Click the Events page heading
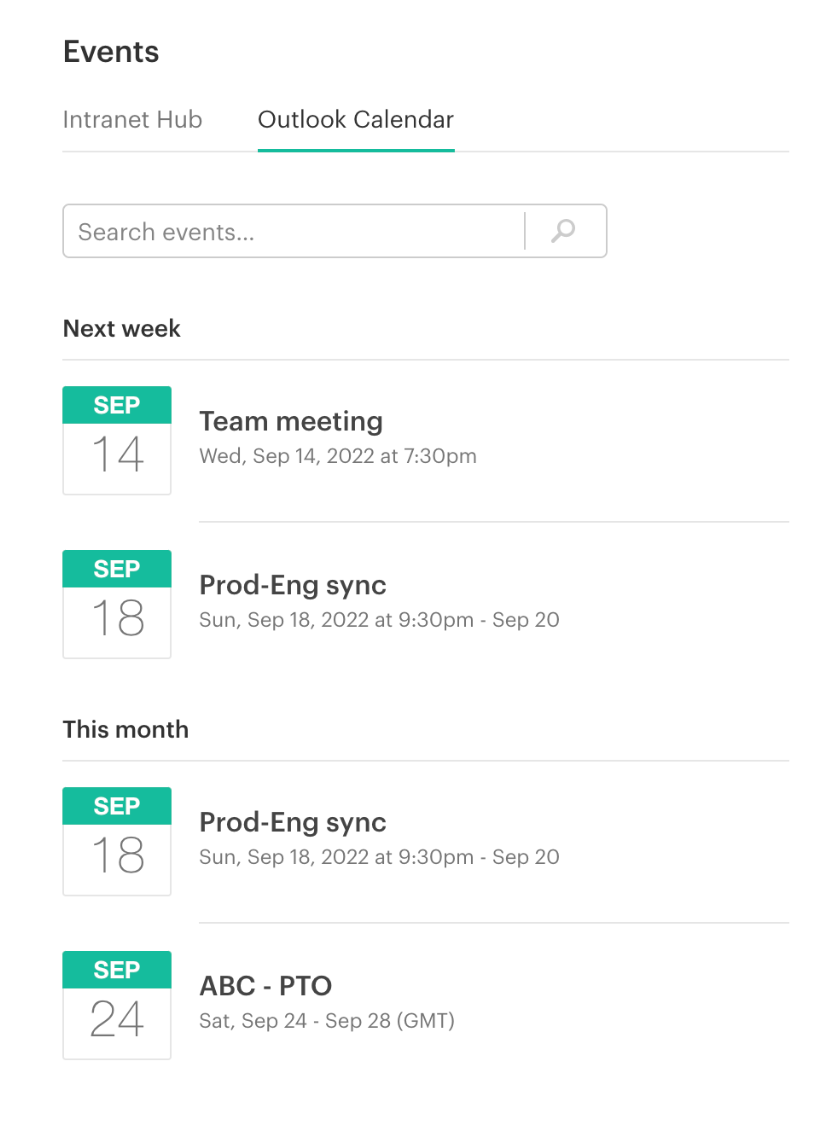The height and width of the screenshot is (1126, 828). tap(111, 52)
